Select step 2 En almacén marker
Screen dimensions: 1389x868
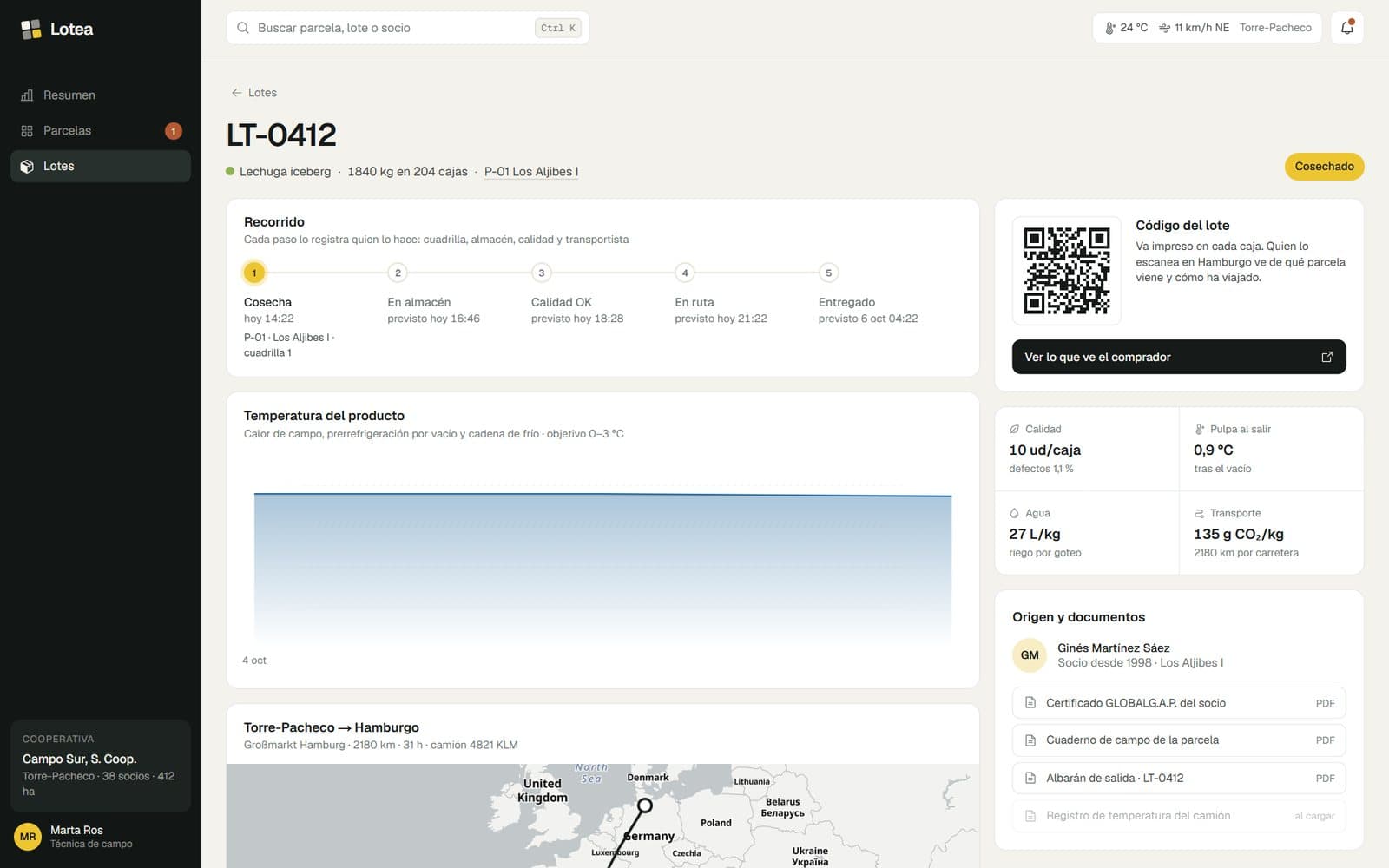[398, 273]
